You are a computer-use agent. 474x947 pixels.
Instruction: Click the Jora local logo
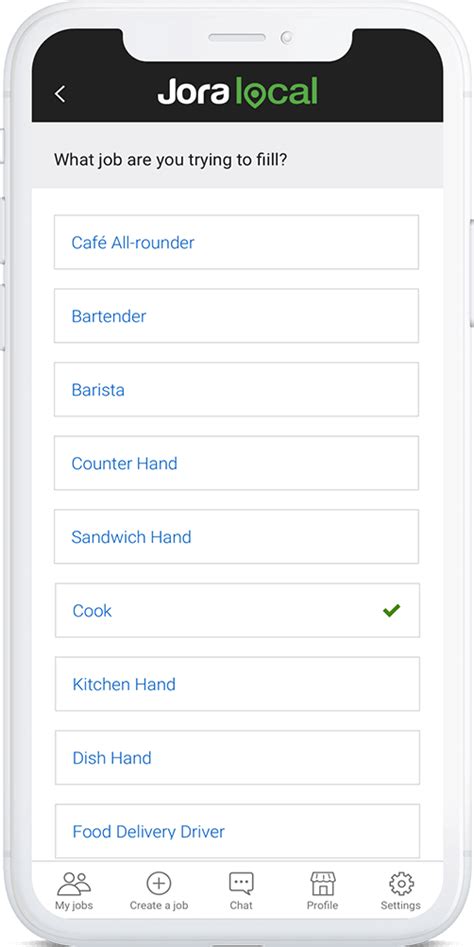(x=237, y=93)
